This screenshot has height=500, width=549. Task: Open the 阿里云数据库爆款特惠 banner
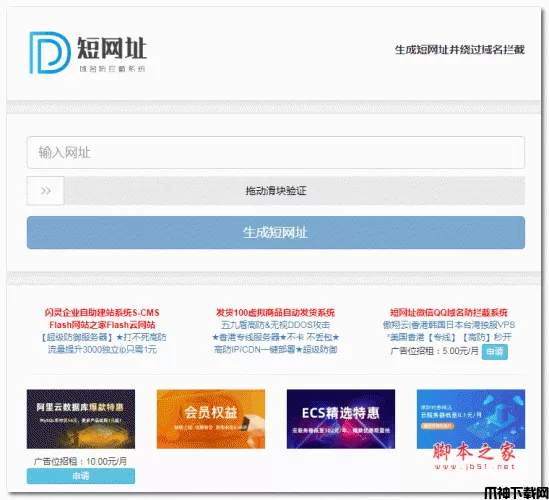(81, 419)
